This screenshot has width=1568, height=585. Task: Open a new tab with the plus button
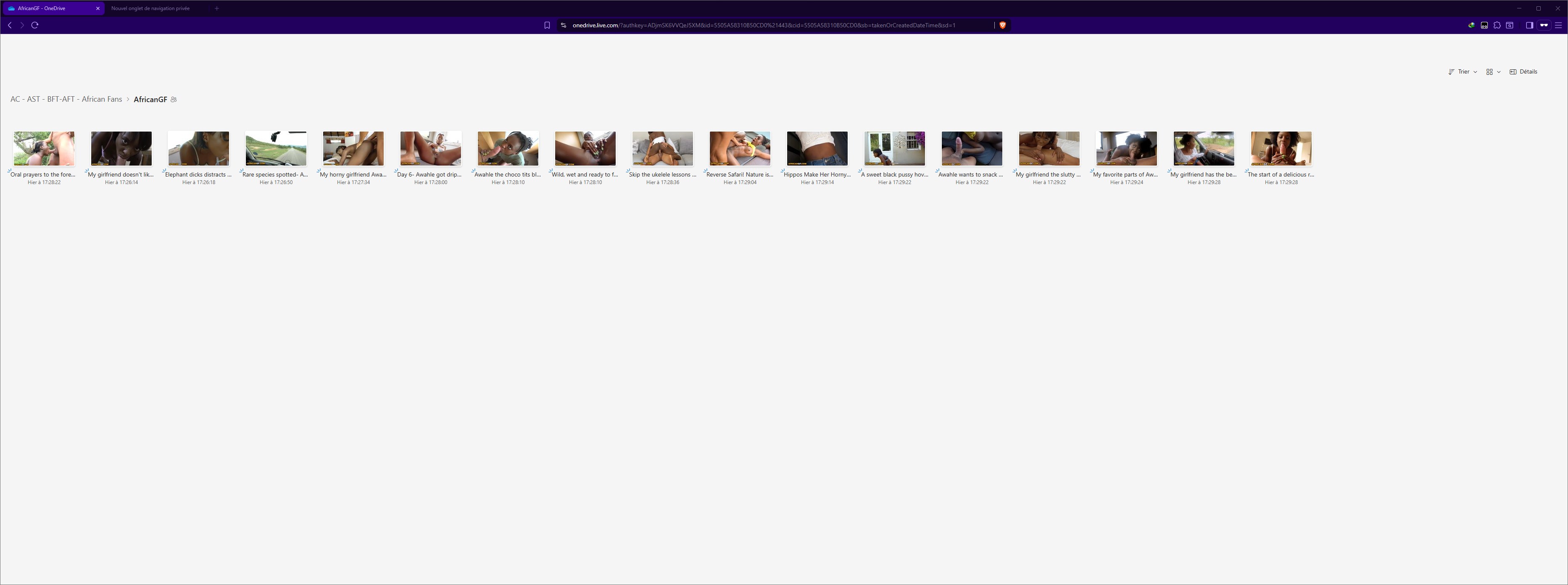217,8
